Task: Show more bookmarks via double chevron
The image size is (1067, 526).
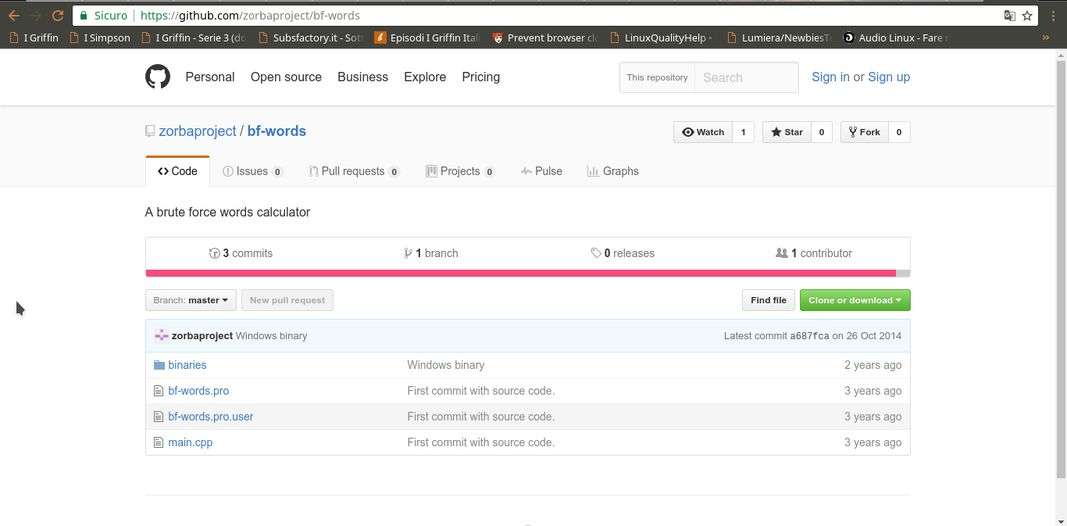Action: pyautogui.click(x=1046, y=38)
